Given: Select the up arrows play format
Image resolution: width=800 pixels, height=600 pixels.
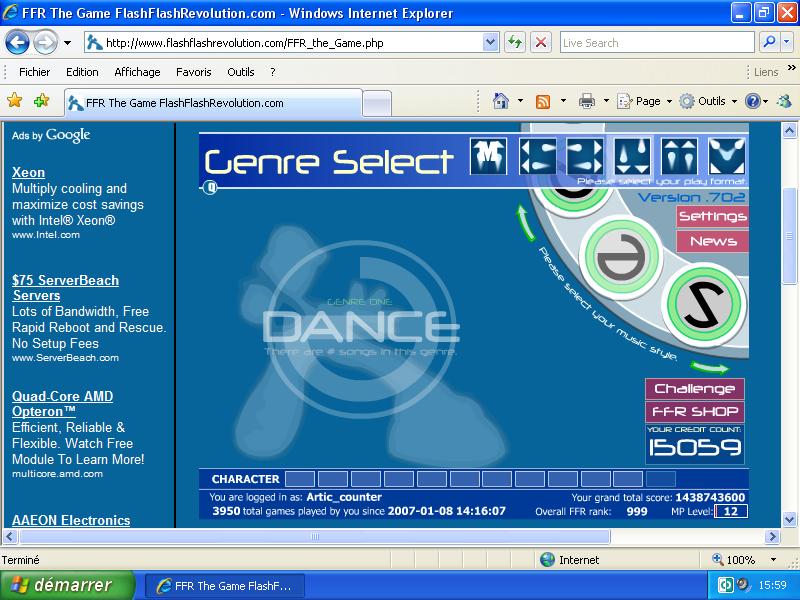Looking at the screenshot, I should click(x=680, y=156).
